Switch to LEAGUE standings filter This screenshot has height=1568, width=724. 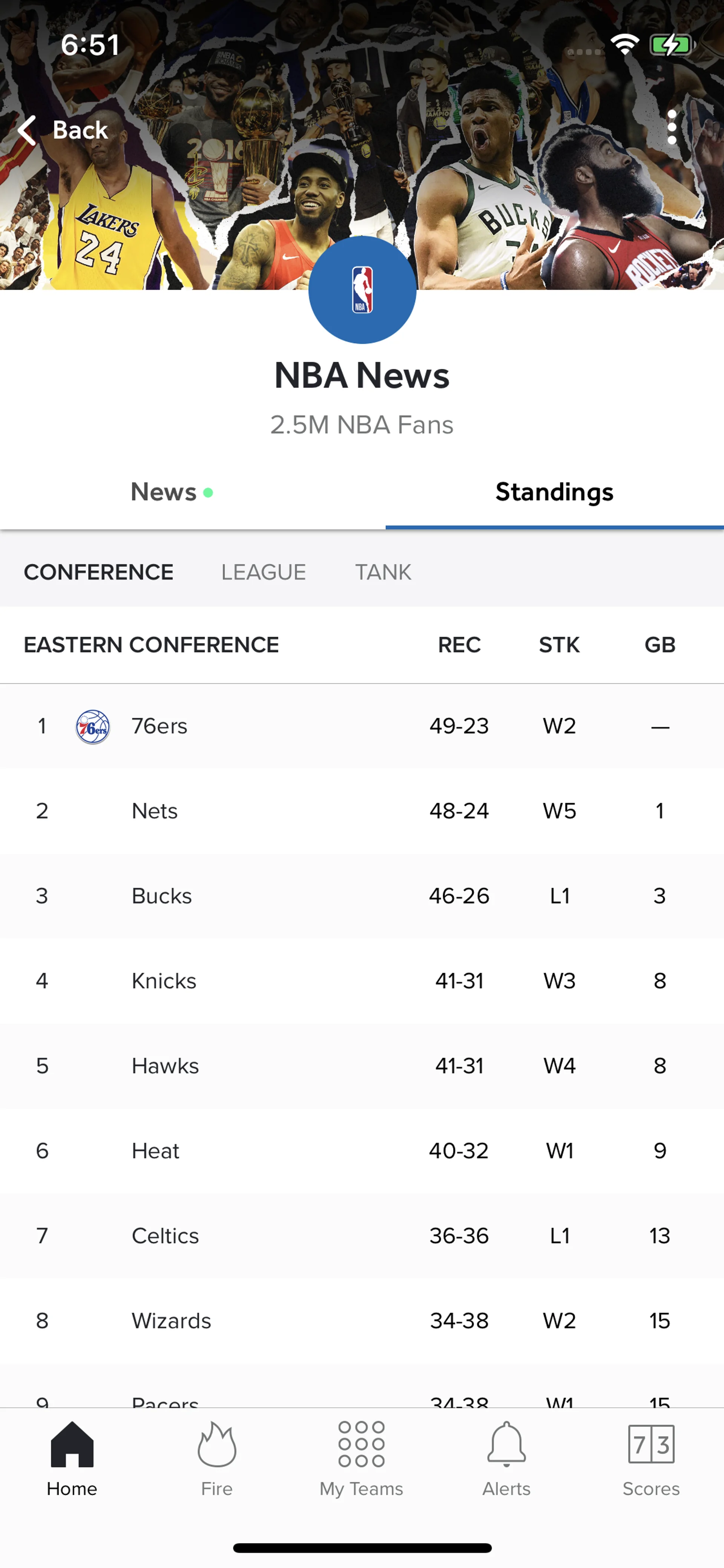coord(264,572)
